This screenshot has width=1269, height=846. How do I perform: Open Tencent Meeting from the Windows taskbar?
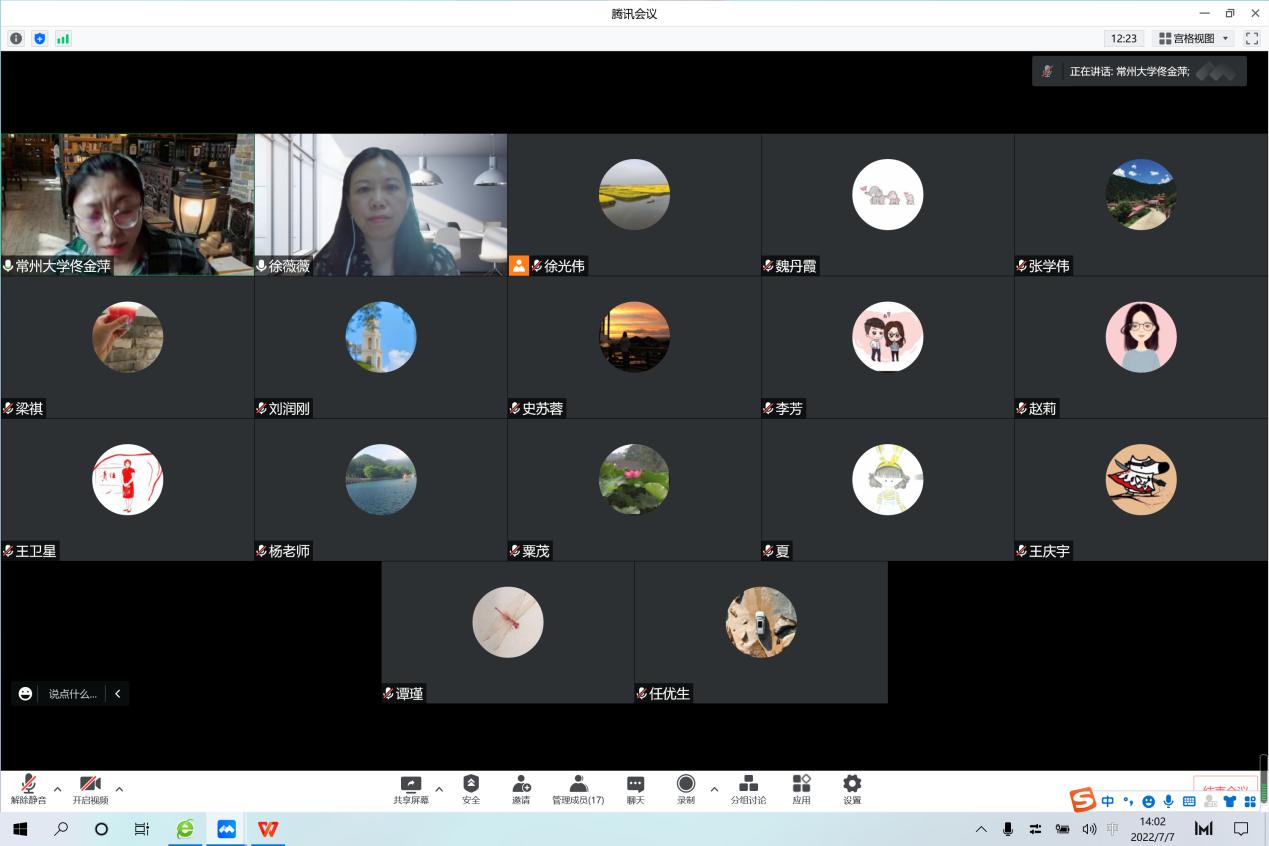tap(226, 829)
